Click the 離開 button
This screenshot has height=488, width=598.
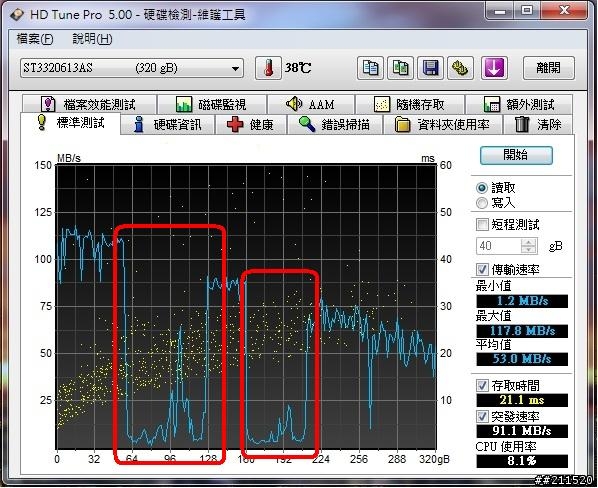click(548, 68)
